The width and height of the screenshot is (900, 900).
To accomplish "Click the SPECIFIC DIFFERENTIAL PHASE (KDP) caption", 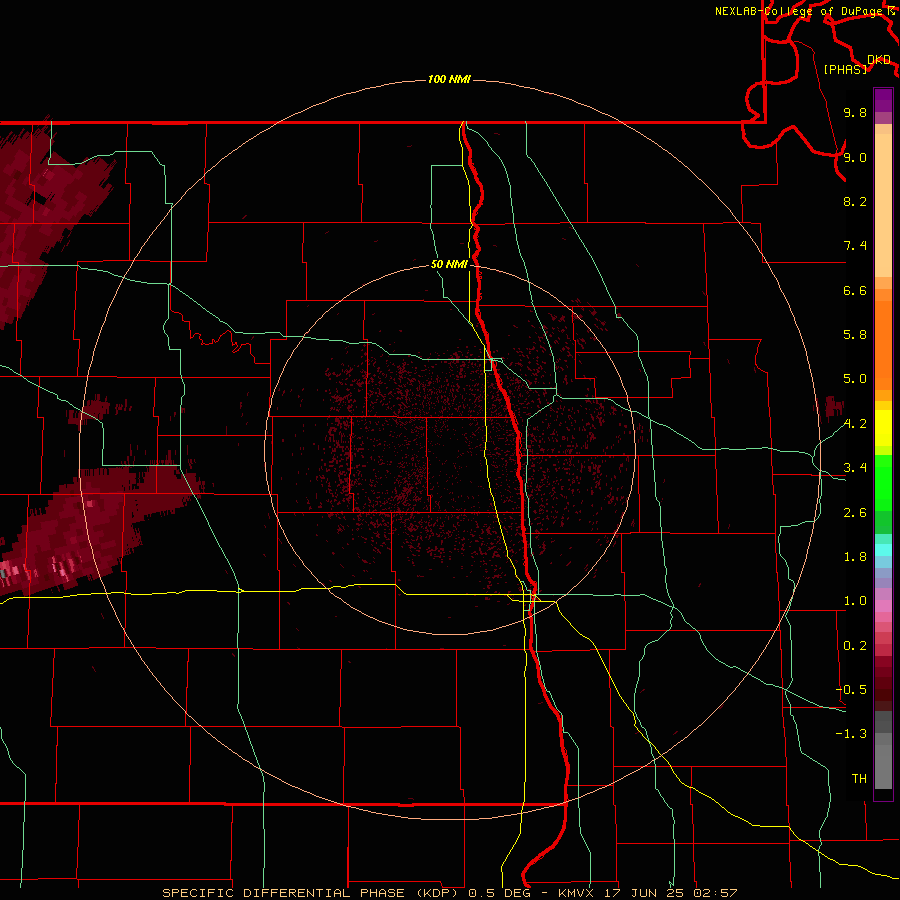I will point(310,893).
